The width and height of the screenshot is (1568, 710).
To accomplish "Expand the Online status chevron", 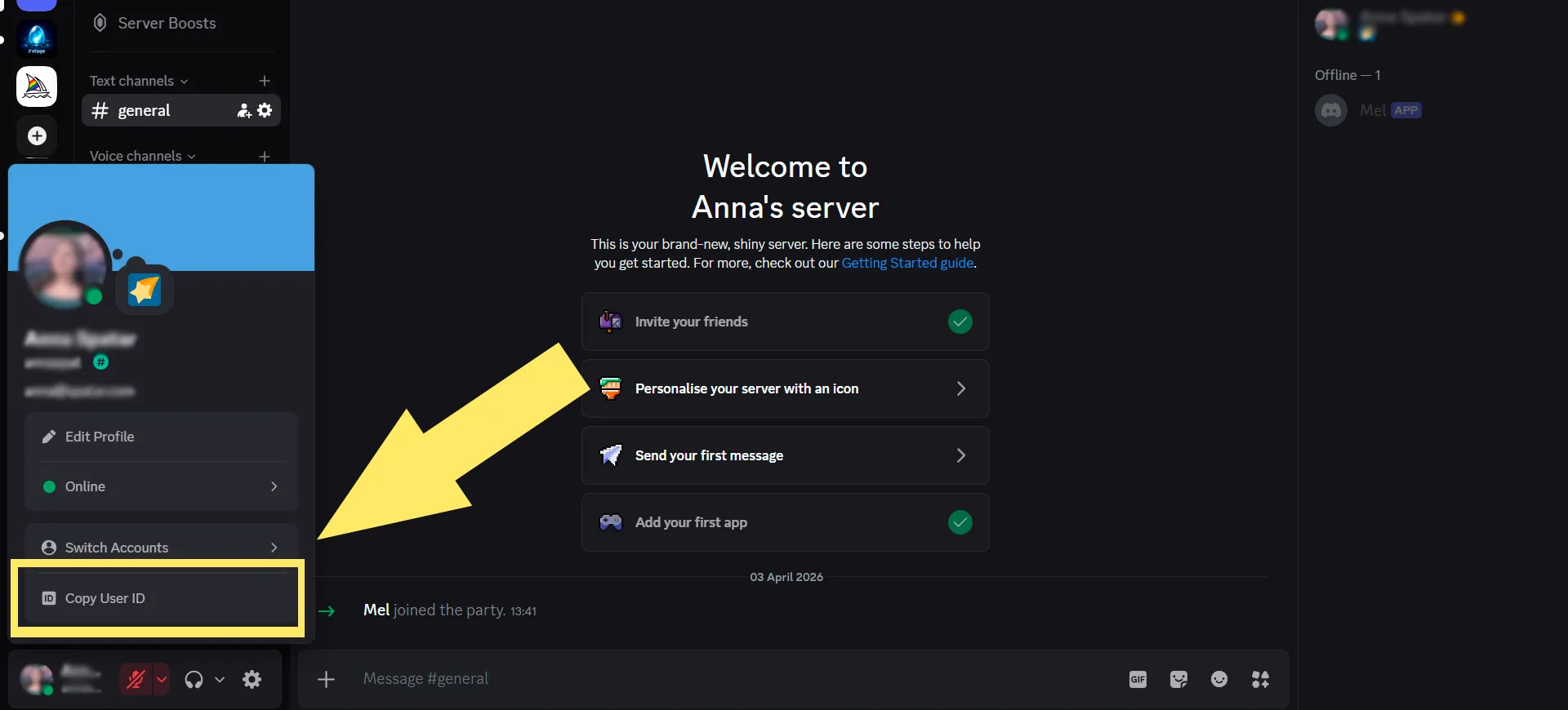I will tap(274, 486).
